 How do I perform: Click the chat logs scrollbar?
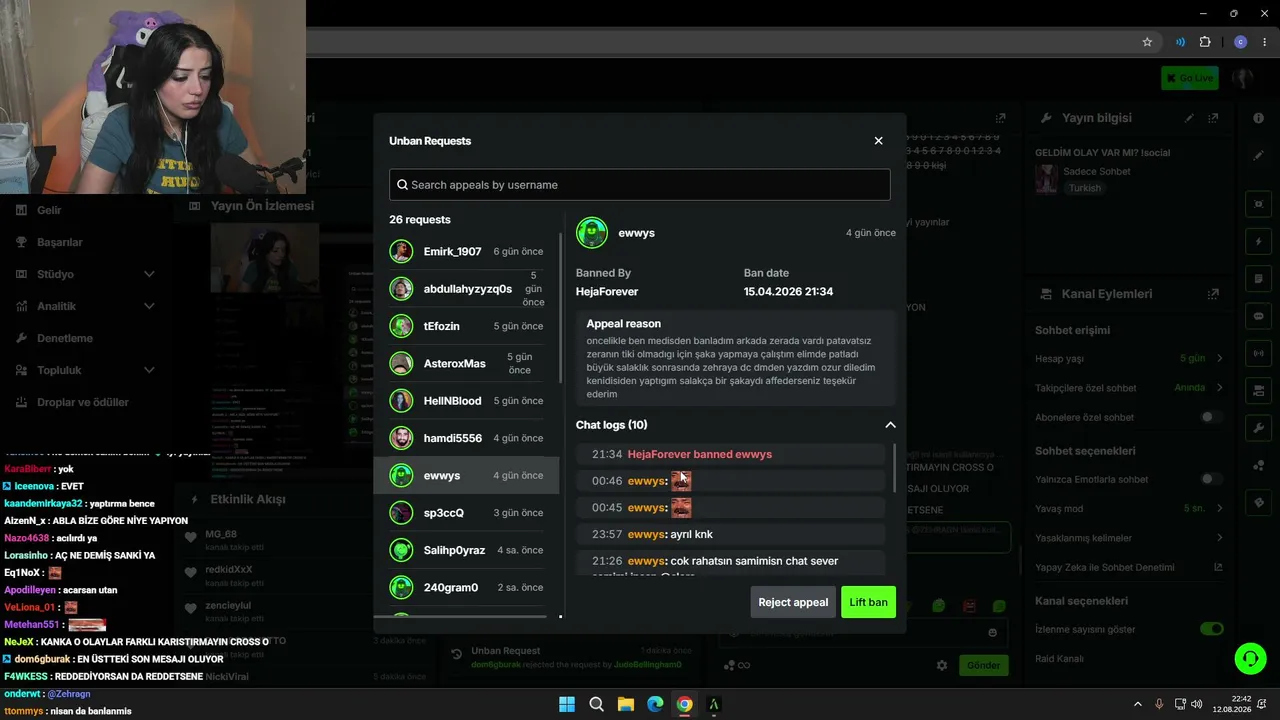[x=895, y=467]
